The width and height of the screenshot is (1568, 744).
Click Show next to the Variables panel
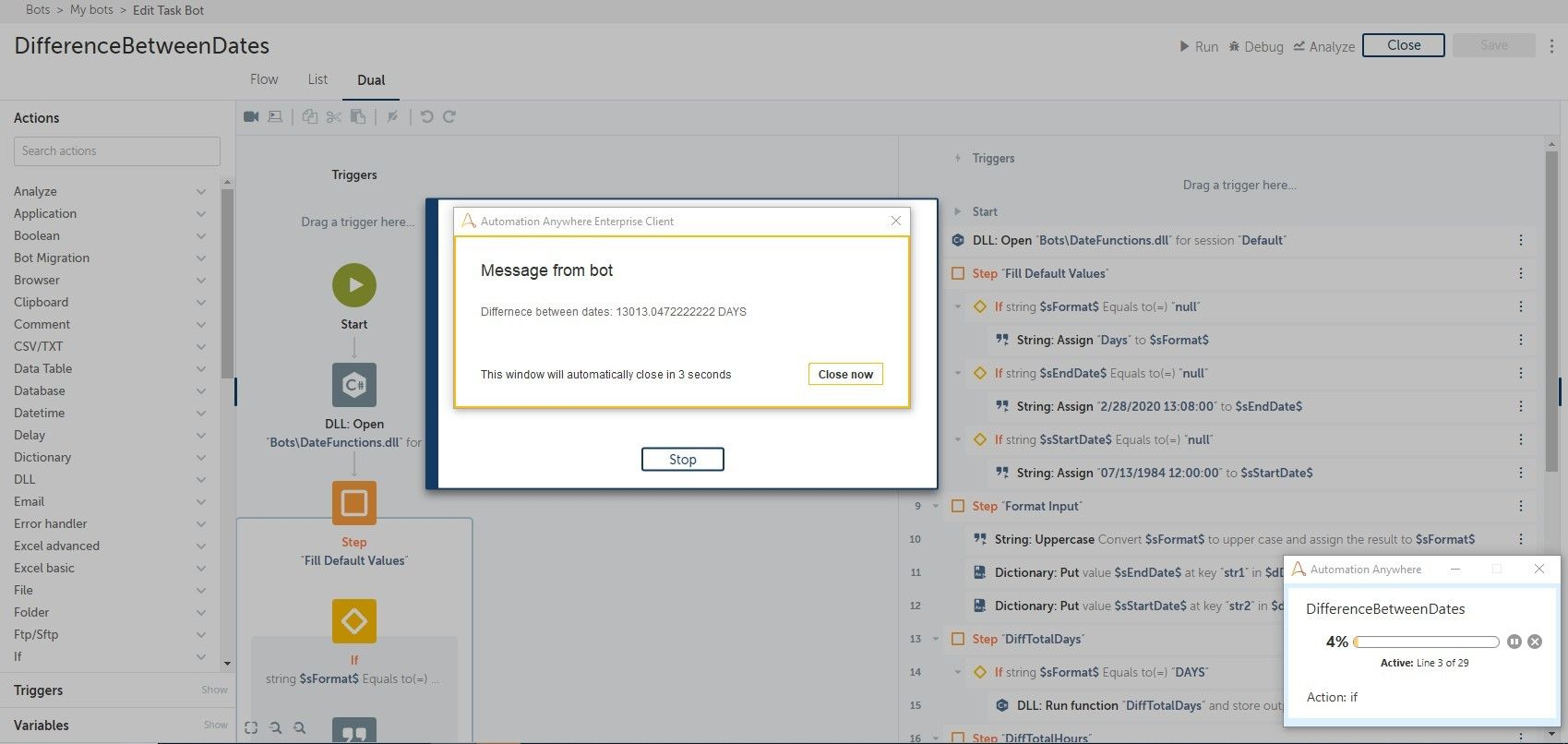click(x=215, y=725)
